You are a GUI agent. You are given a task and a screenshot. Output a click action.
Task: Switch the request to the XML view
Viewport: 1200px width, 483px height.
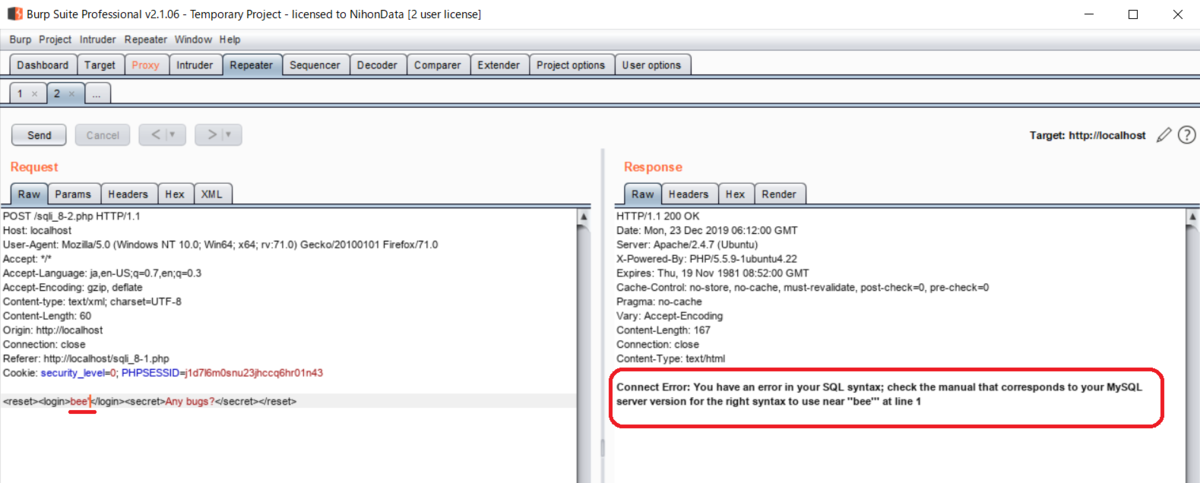click(x=212, y=194)
